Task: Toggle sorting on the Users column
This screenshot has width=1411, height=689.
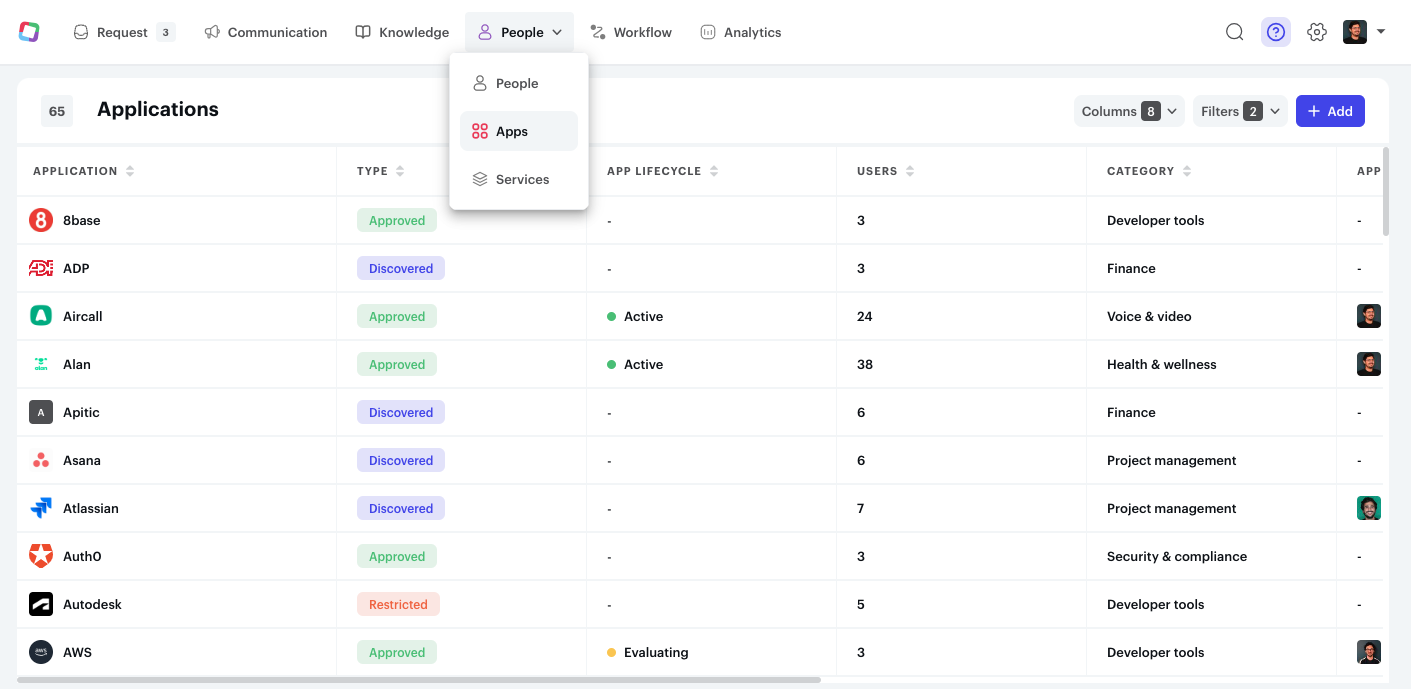Action: (911, 170)
